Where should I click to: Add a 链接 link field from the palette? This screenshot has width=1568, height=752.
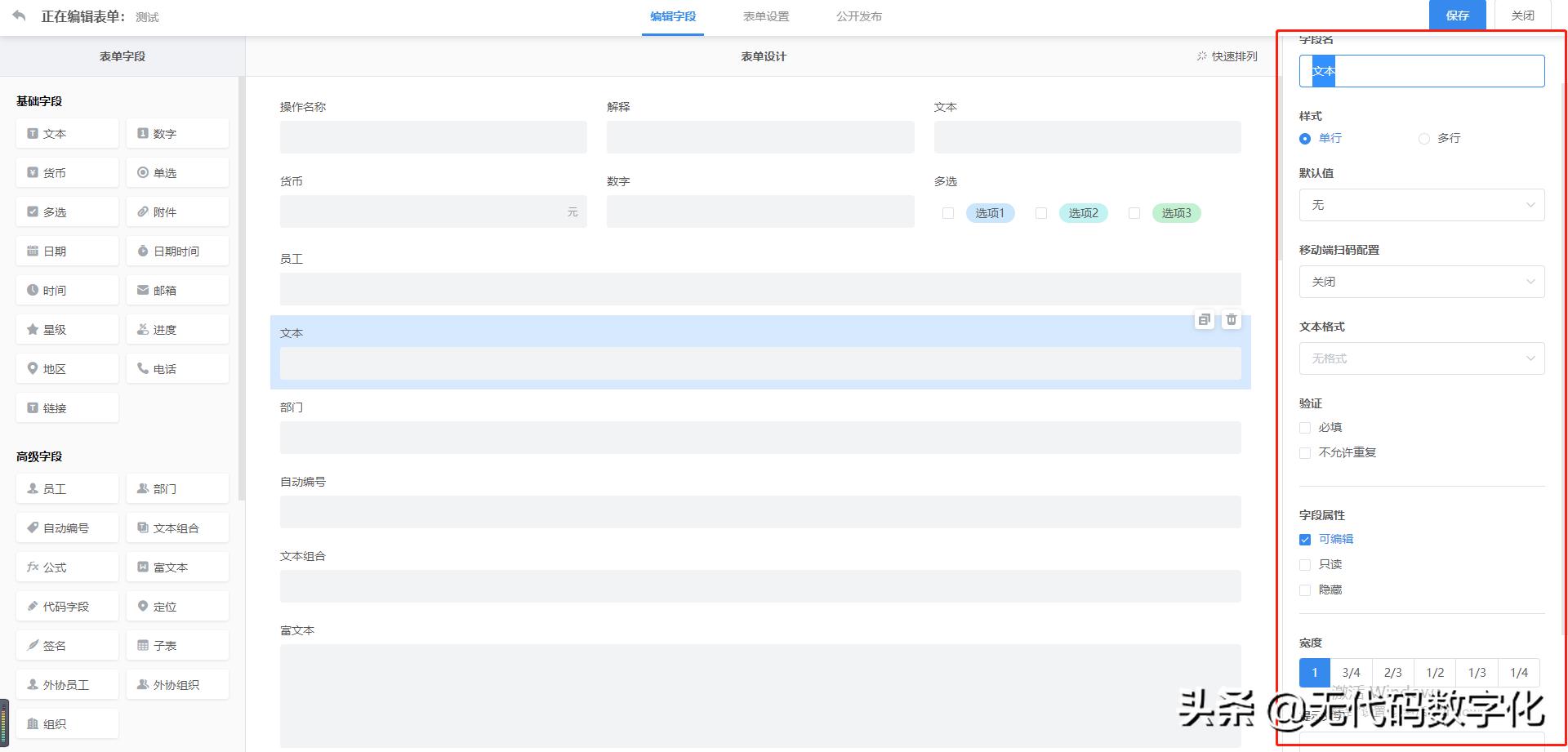click(x=67, y=407)
